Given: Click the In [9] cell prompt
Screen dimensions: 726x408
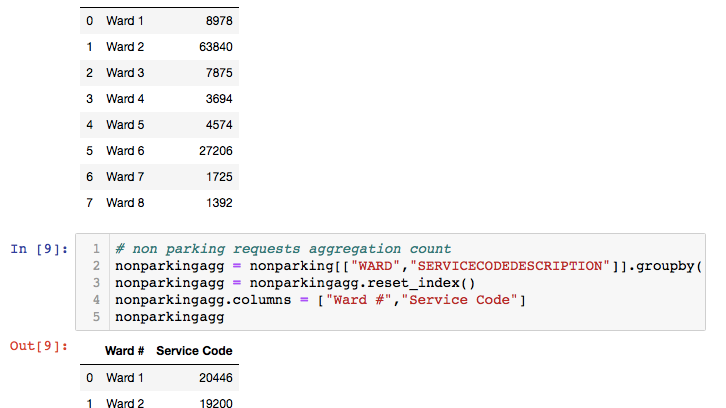Looking at the screenshot, I should pyautogui.click(x=38, y=248).
